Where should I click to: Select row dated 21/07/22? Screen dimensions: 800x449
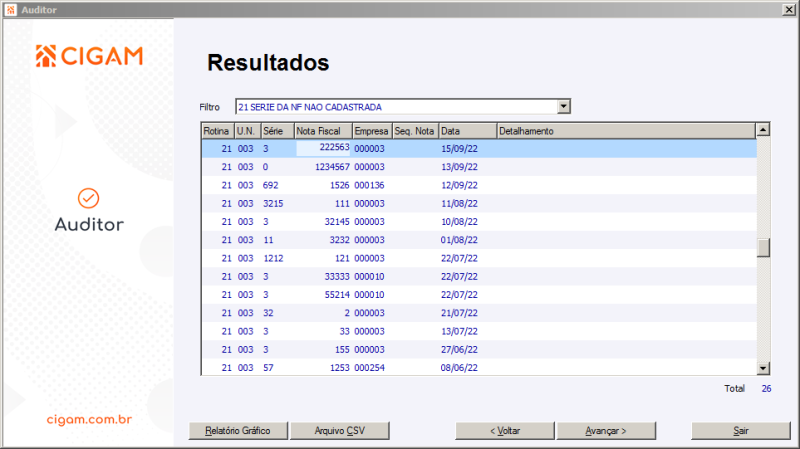(479, 313)
